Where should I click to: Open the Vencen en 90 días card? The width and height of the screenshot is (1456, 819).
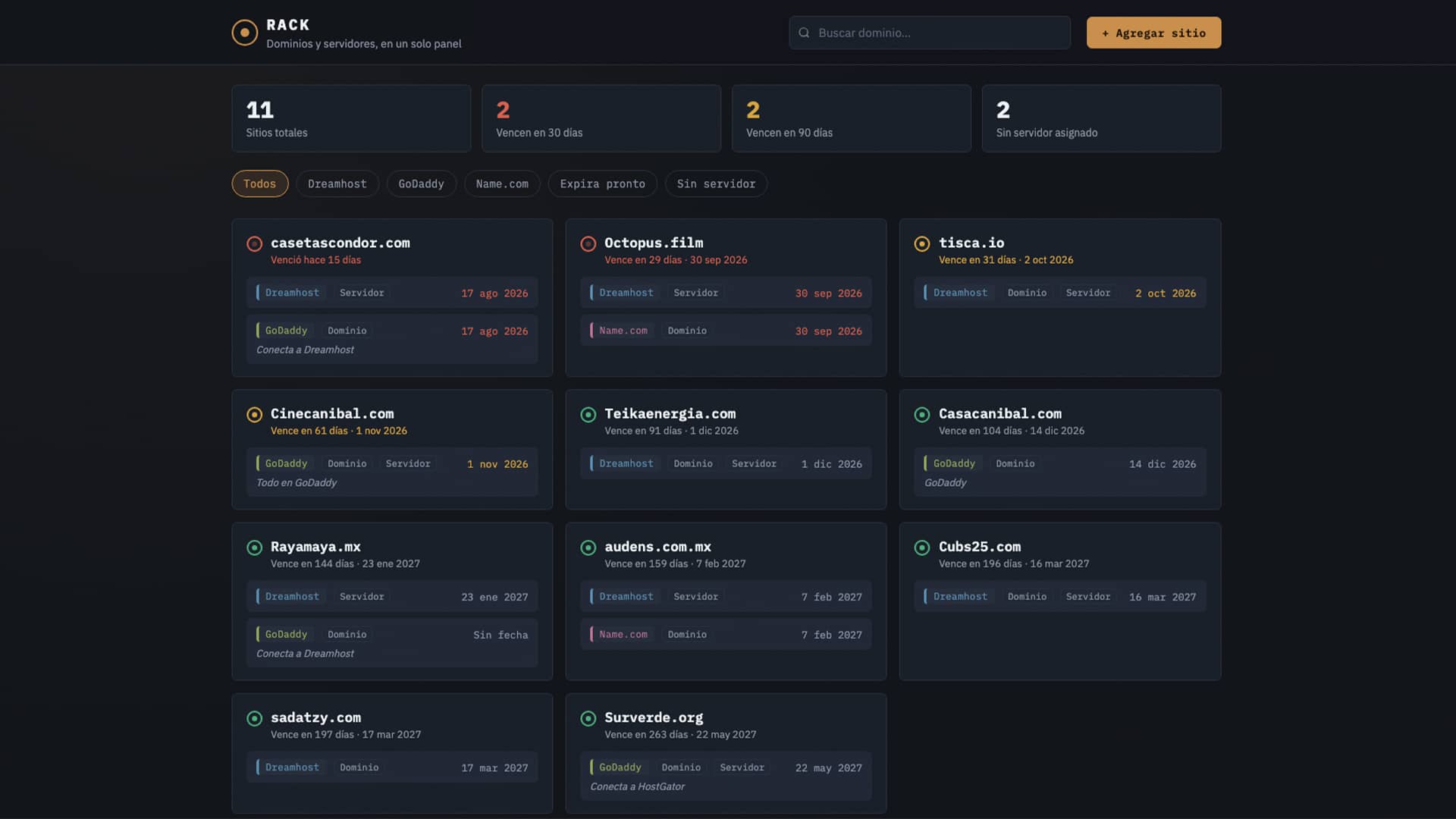tap(852, 118)
